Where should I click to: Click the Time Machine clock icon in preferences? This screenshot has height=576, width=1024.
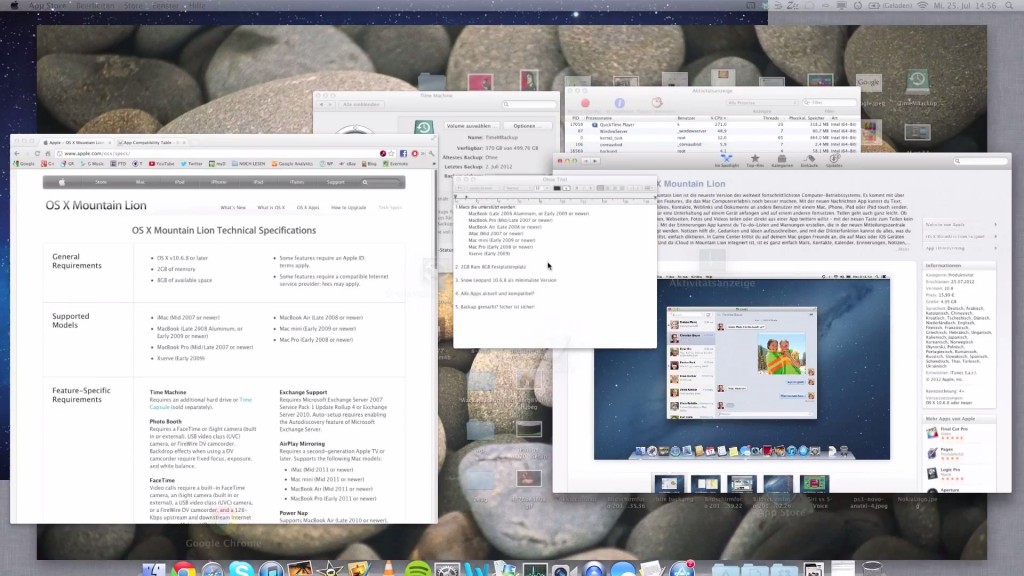[423, 127]
